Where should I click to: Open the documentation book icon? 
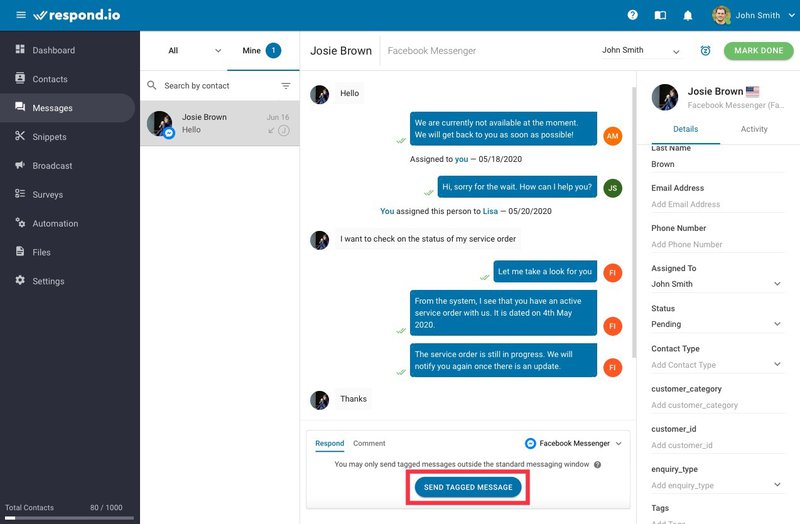(x=660, y=15)
